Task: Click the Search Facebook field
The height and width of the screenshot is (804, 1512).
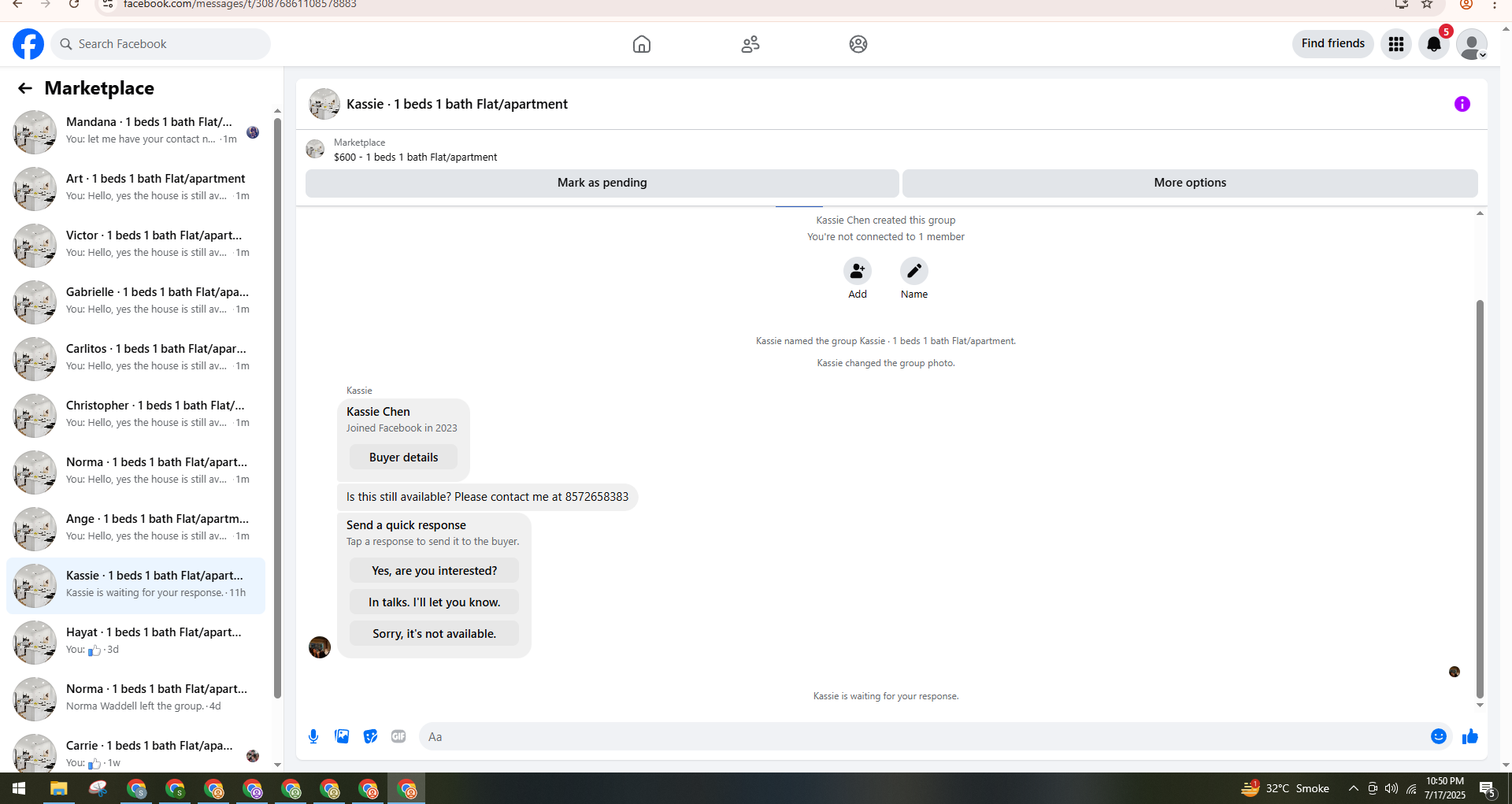Action: coord(161,44)
